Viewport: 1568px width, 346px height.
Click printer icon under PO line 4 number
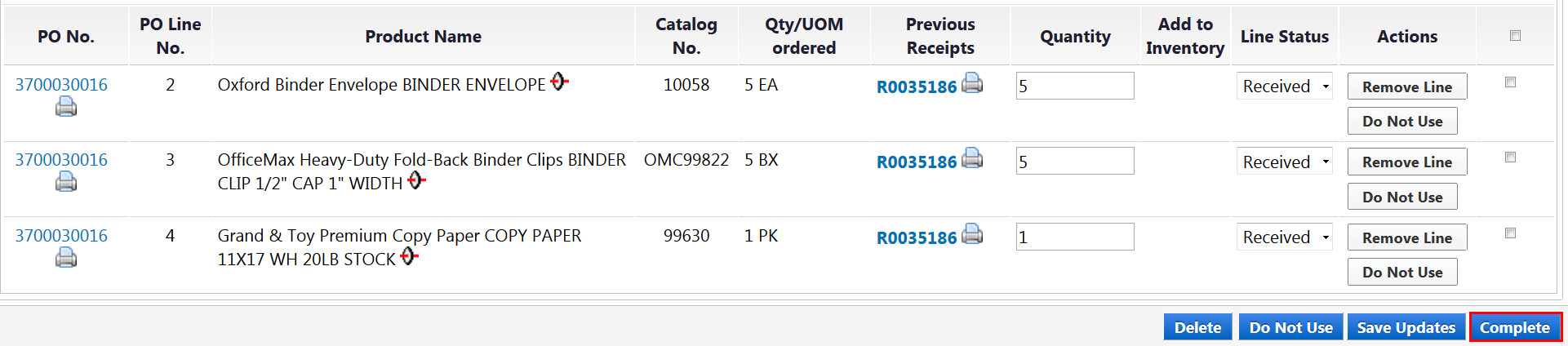point(66,258)
